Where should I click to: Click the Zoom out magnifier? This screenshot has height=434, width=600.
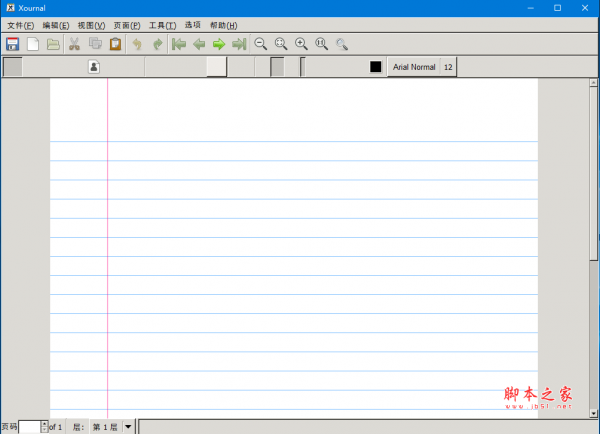point(261,44)
